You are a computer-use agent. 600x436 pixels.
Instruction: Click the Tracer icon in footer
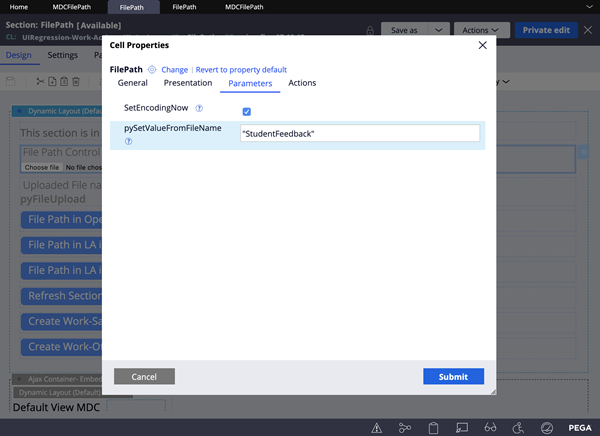405,427
